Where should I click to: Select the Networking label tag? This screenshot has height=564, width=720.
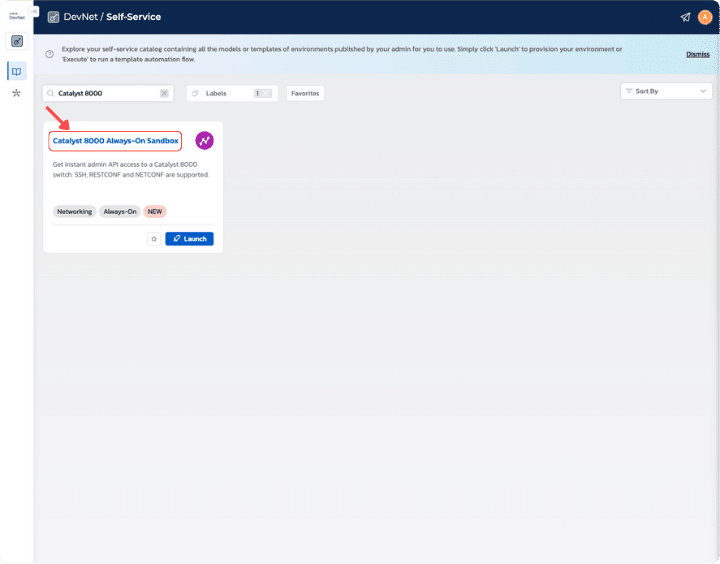74,211
